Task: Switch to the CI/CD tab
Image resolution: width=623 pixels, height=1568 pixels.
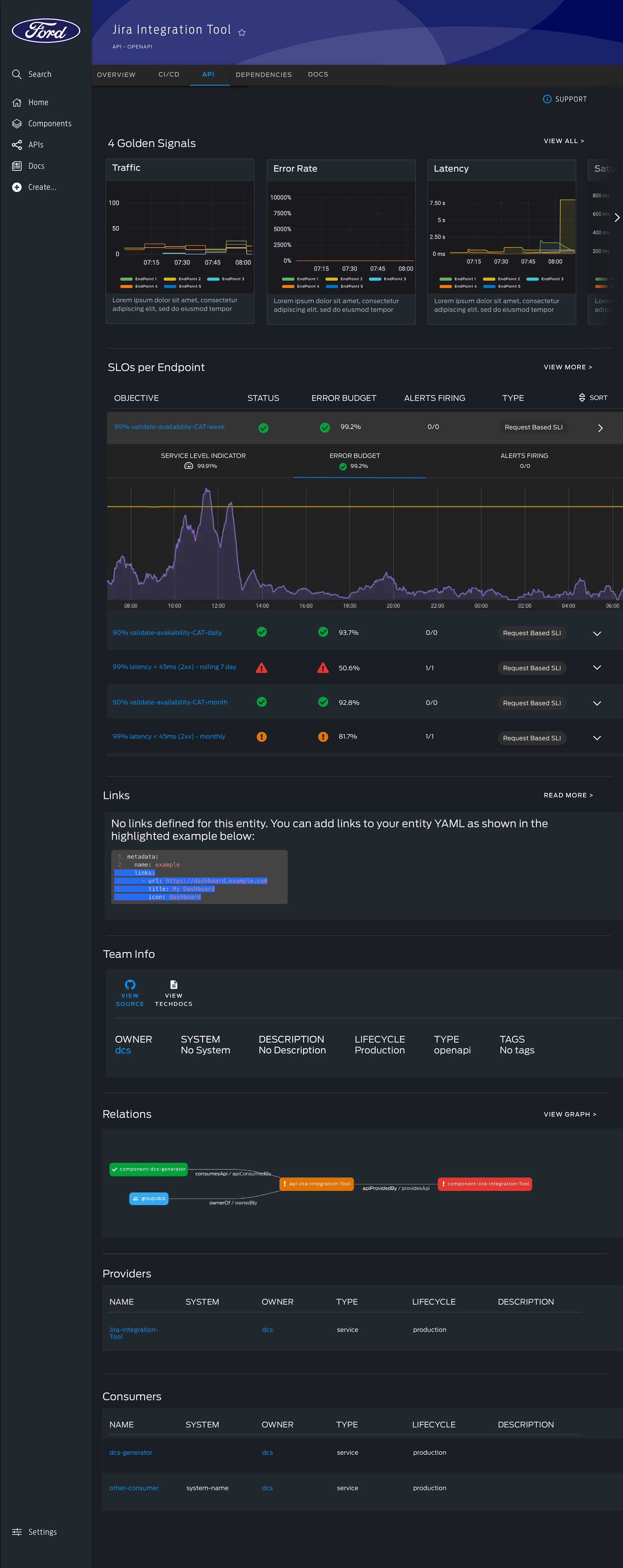Action: coord(169,75)
